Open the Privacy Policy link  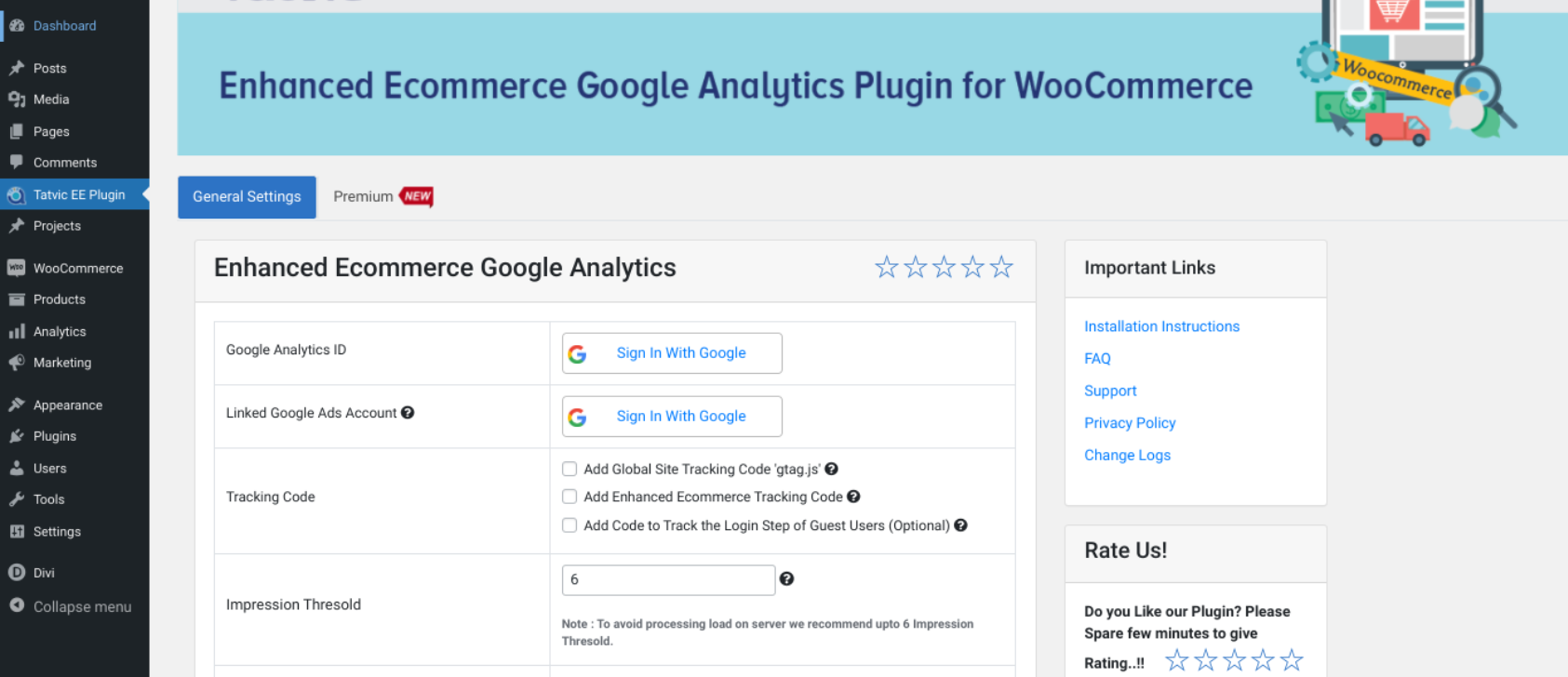[1130, 423]
